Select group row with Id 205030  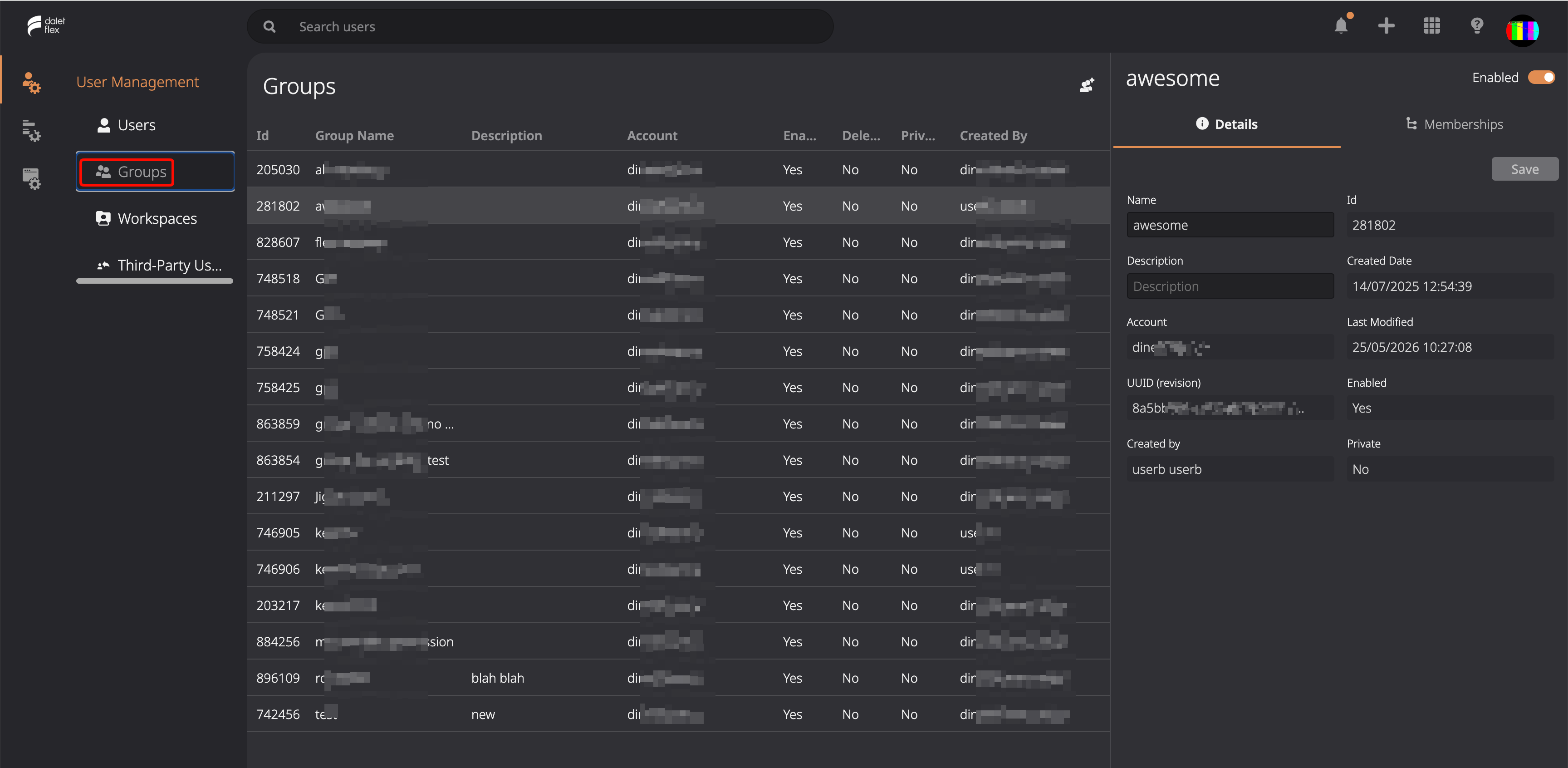pyautogui.click(x=678, y=169)
